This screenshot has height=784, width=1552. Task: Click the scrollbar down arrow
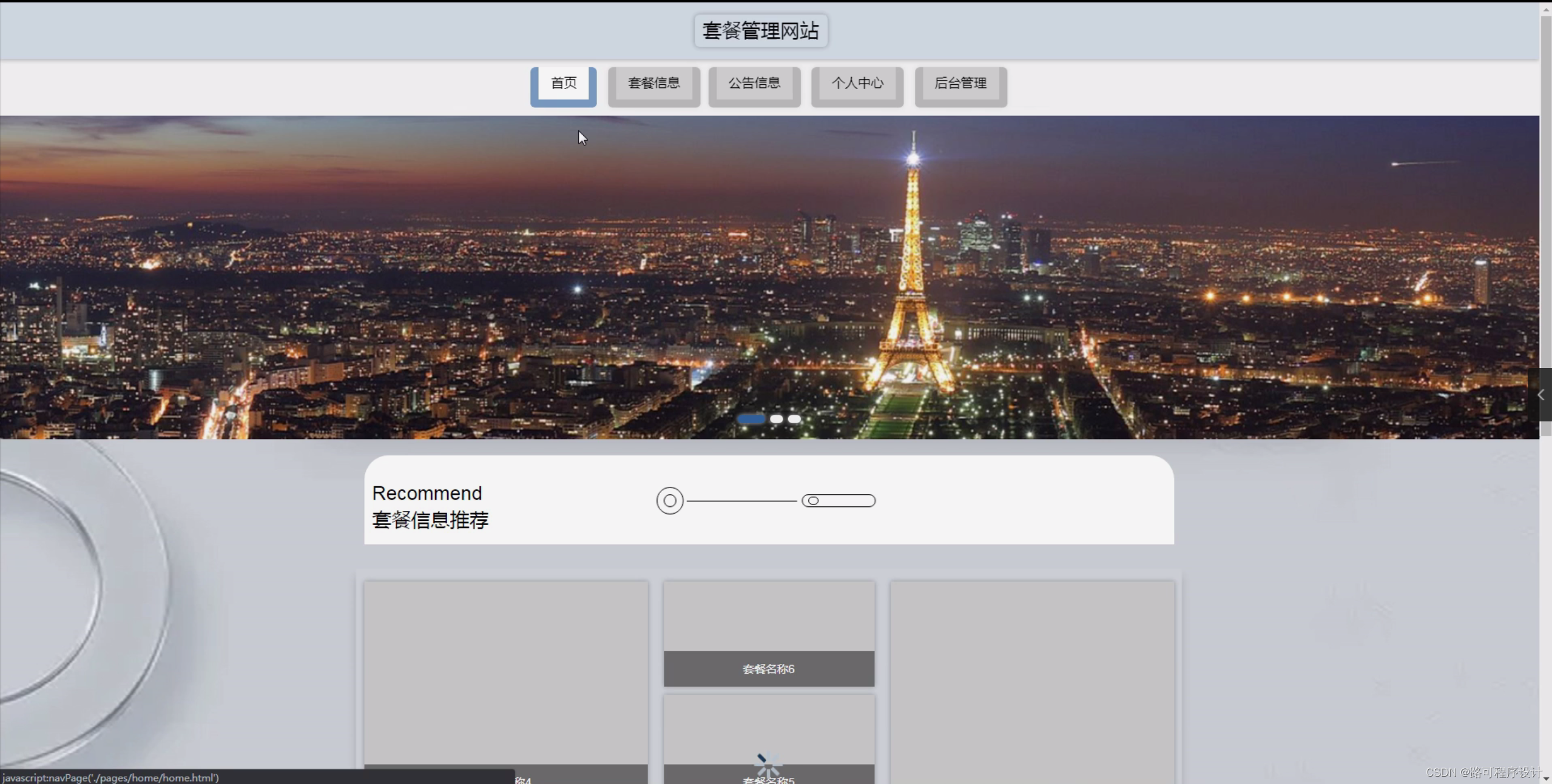(1545, 778)
